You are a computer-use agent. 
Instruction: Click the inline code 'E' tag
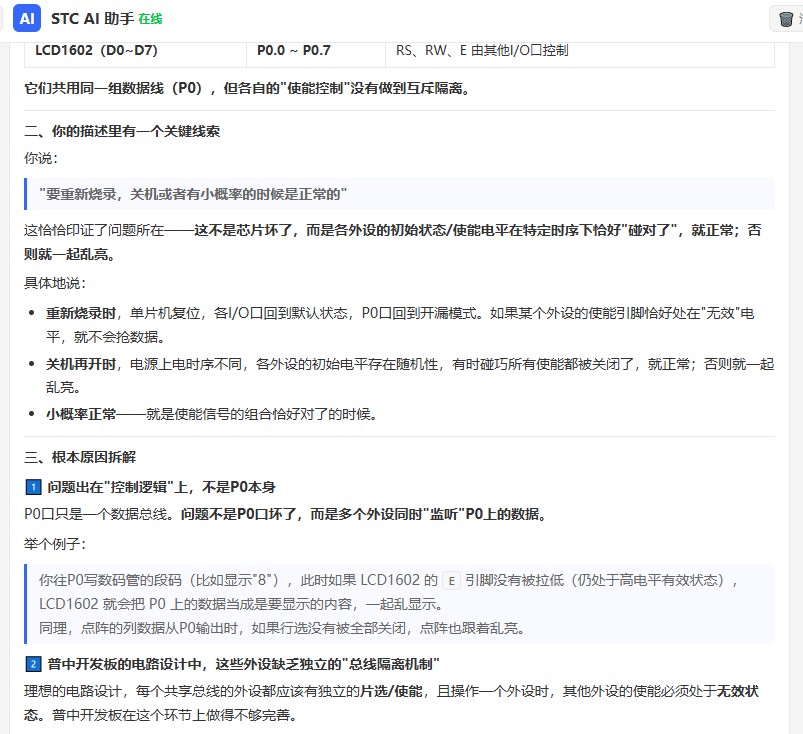pos(451,580)
